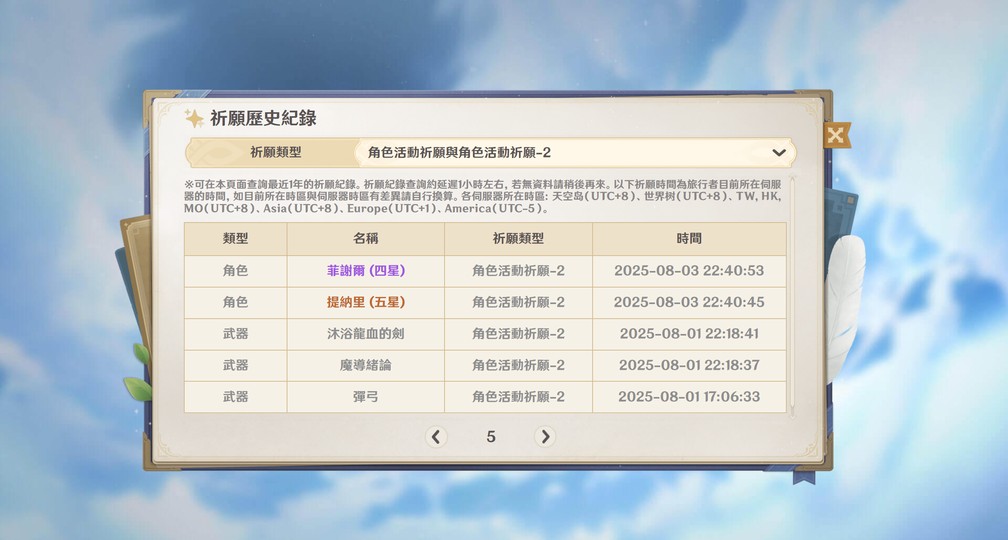Click 角色活動祈願-2 cell in 提納里 row
The image size is (1008, 540).
(518, 302)
